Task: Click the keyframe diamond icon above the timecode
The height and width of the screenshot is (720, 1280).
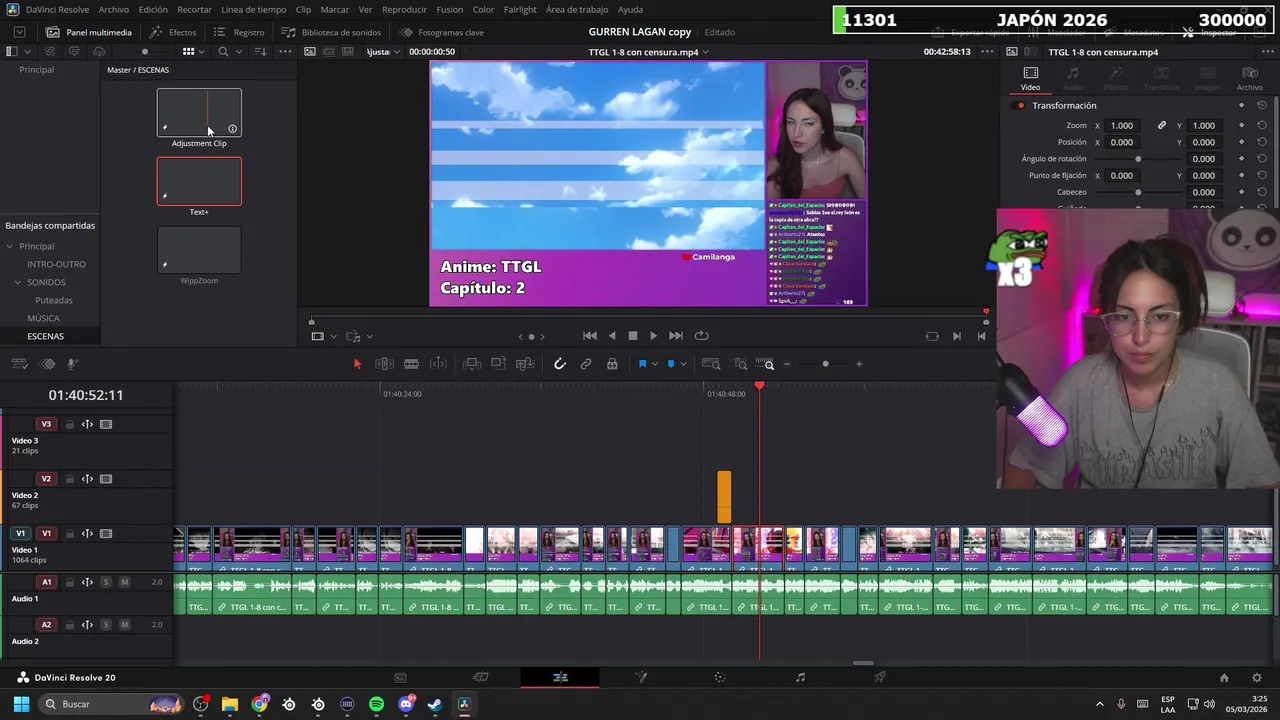Action: click(48, 364)
